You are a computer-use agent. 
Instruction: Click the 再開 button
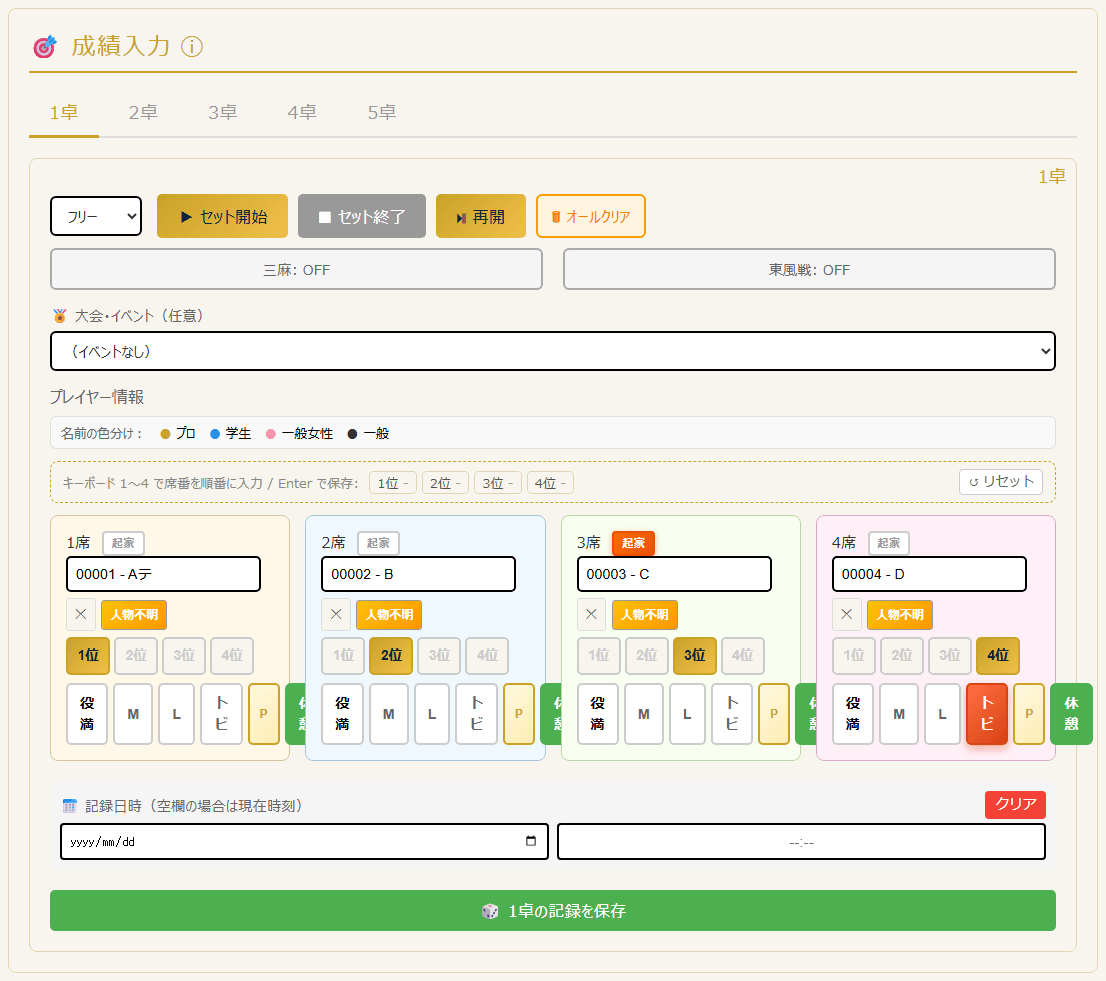pos(481,216)
